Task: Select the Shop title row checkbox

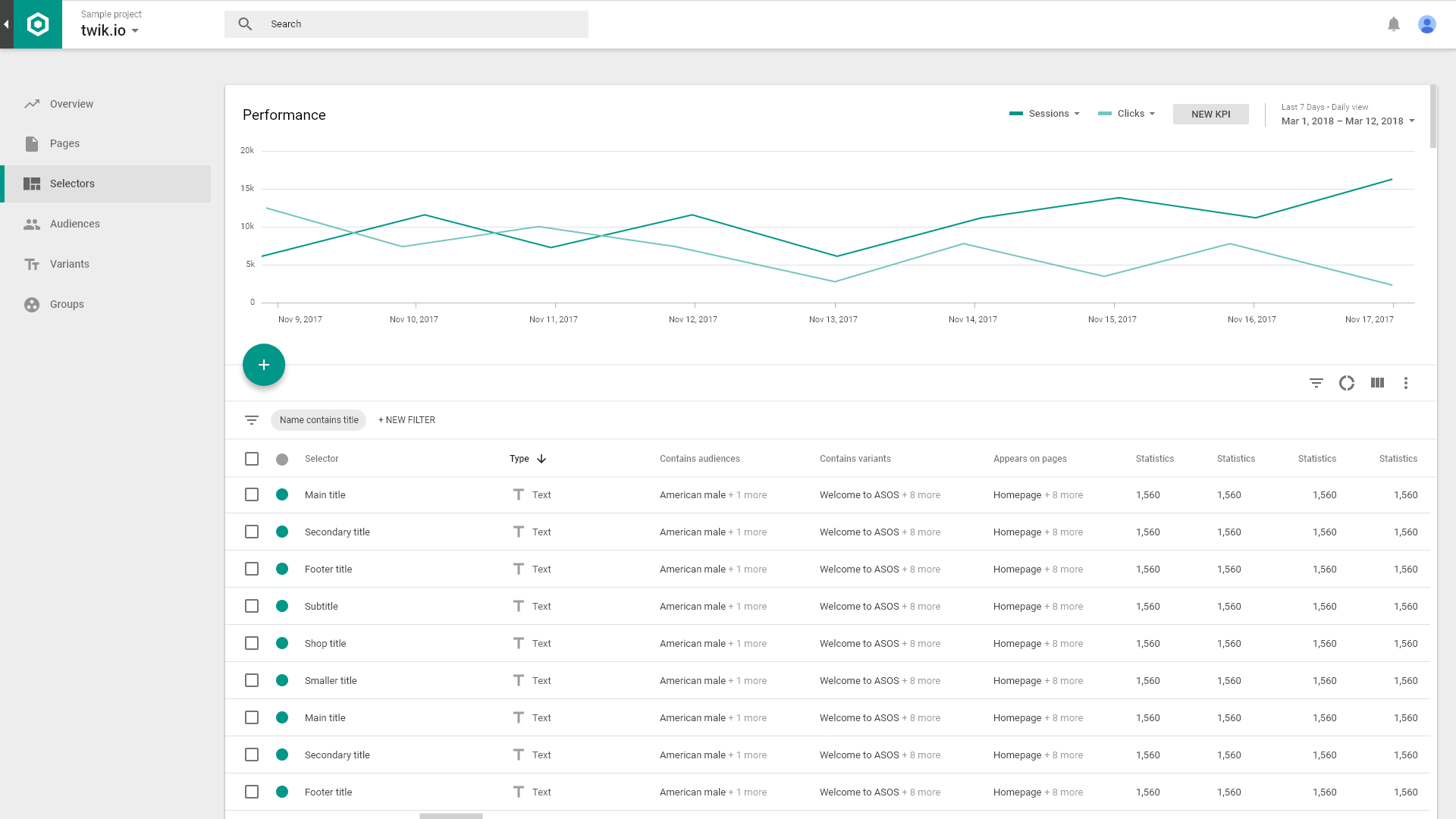Action: [x=252, y=643]
